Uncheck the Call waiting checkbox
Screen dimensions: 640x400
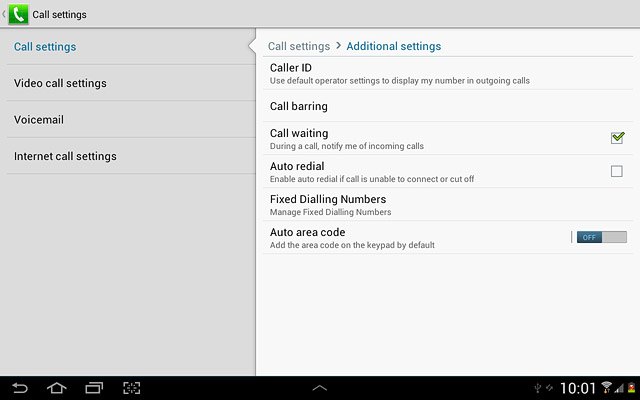coord(617,138)
